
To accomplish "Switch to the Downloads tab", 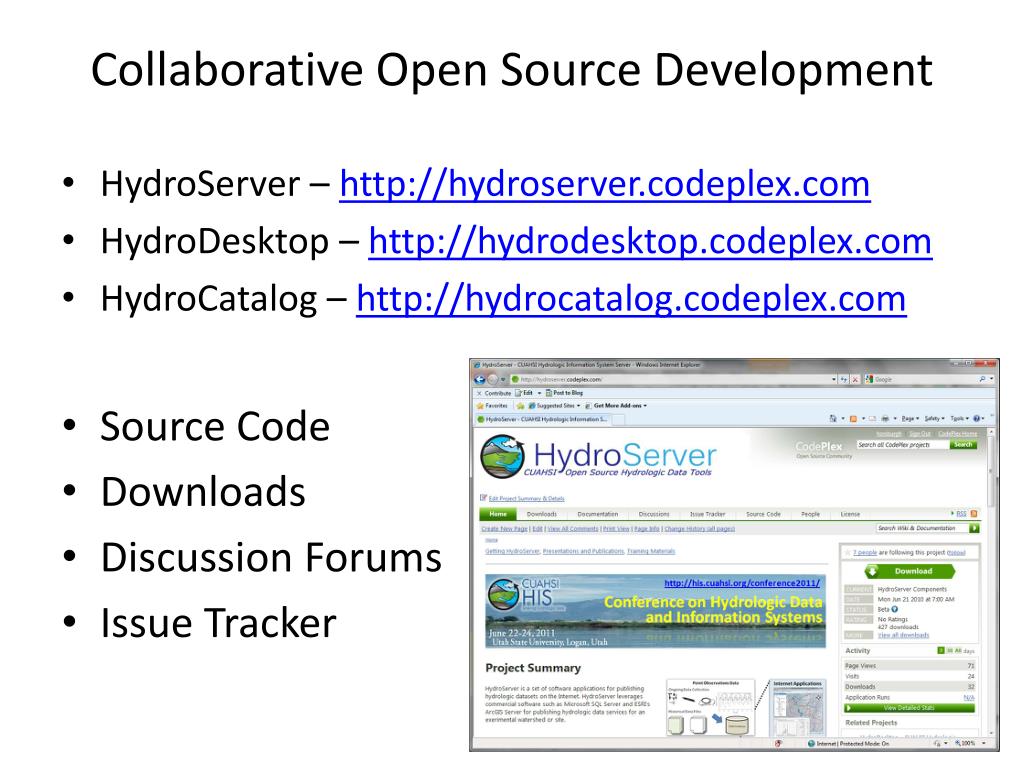I will pyautogui.click(x=541, y=514).
